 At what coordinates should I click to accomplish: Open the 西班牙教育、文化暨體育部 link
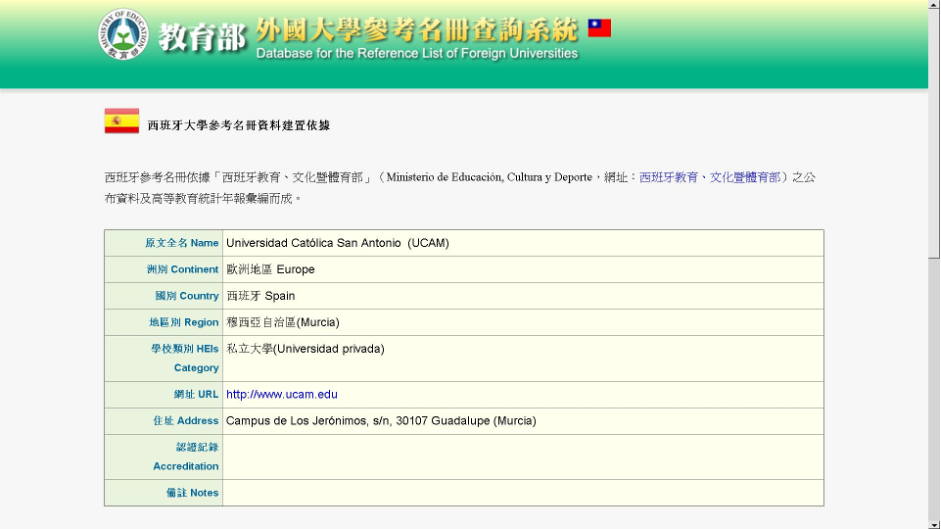(x=709, y=177)
